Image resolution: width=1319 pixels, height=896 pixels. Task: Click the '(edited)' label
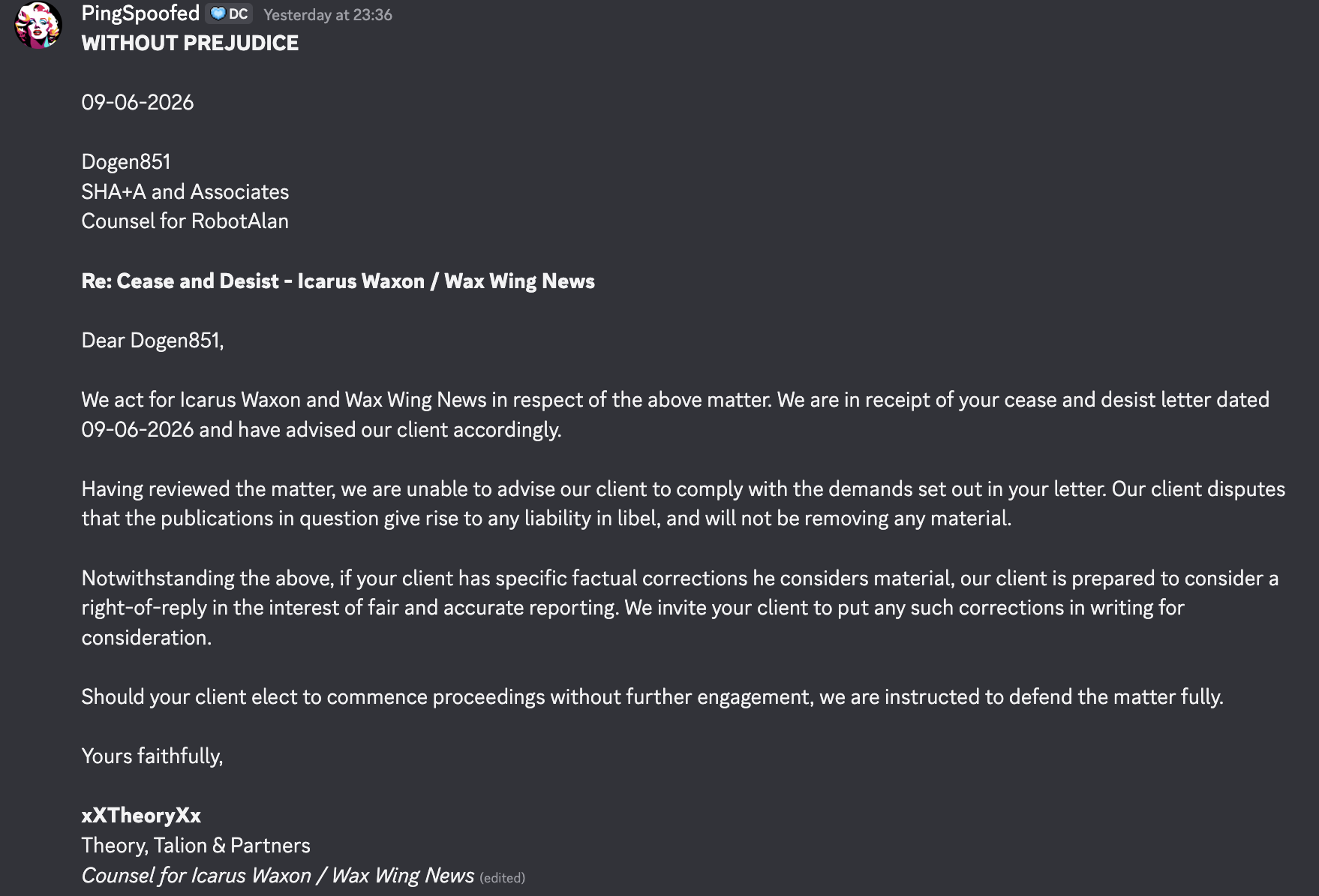(x=502, y=878)
